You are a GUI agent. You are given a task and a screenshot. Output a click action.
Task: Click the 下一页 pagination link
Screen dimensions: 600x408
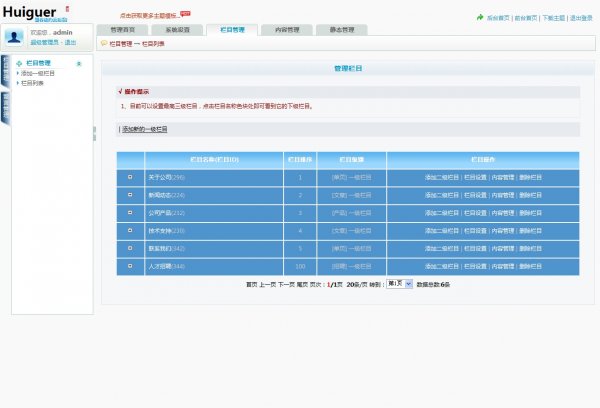coord(286,285)
